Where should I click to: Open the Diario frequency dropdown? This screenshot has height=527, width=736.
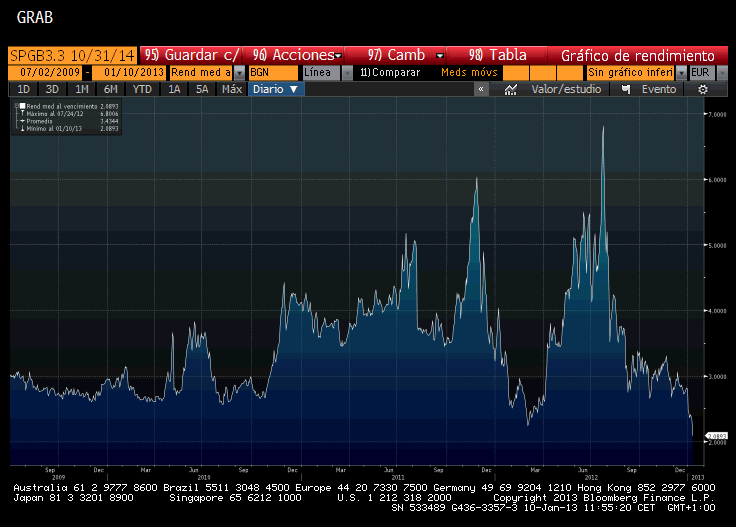(276, 89)
